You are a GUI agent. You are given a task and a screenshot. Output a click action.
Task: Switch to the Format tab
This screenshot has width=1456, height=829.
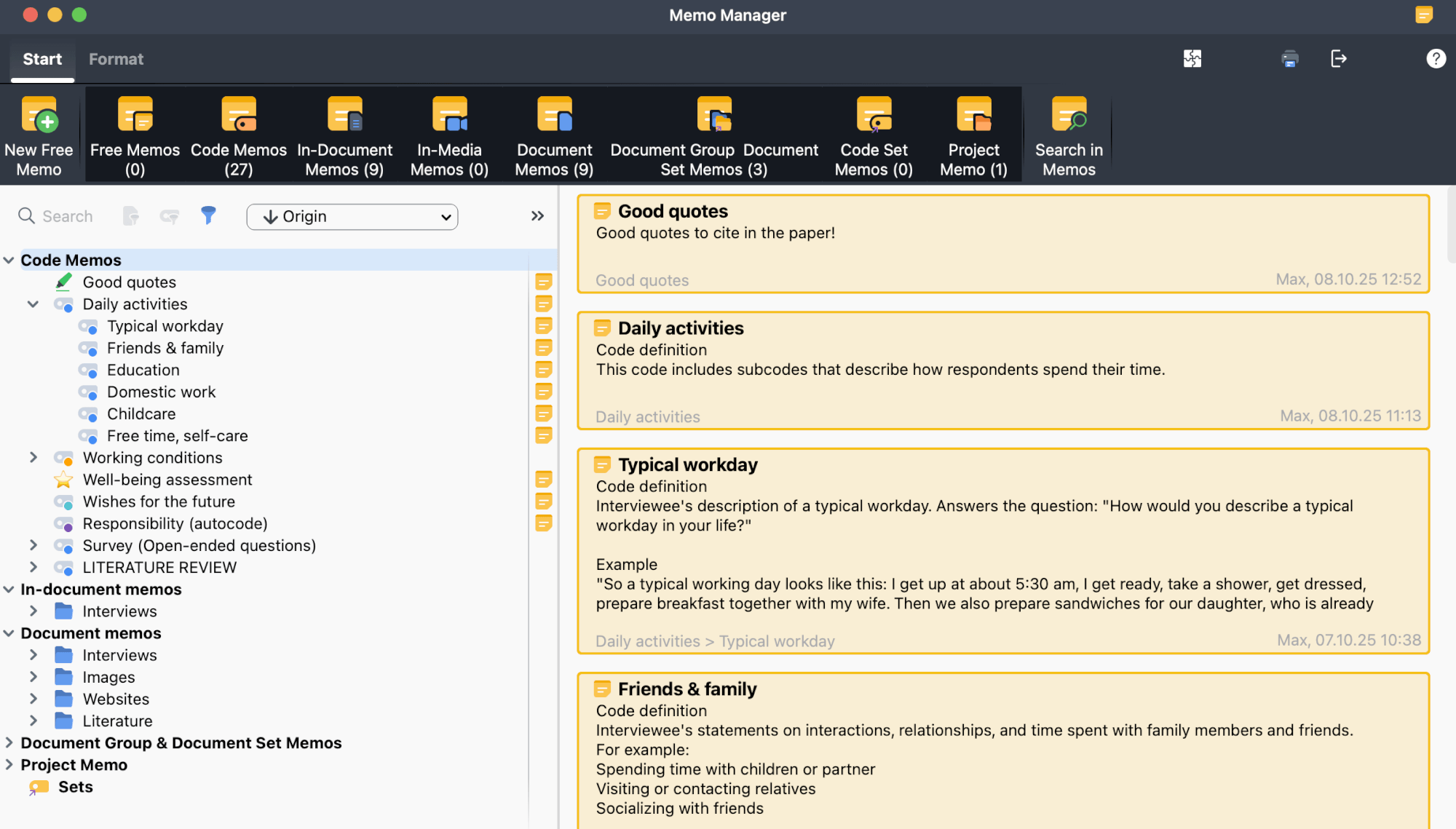tap(116, 59)
